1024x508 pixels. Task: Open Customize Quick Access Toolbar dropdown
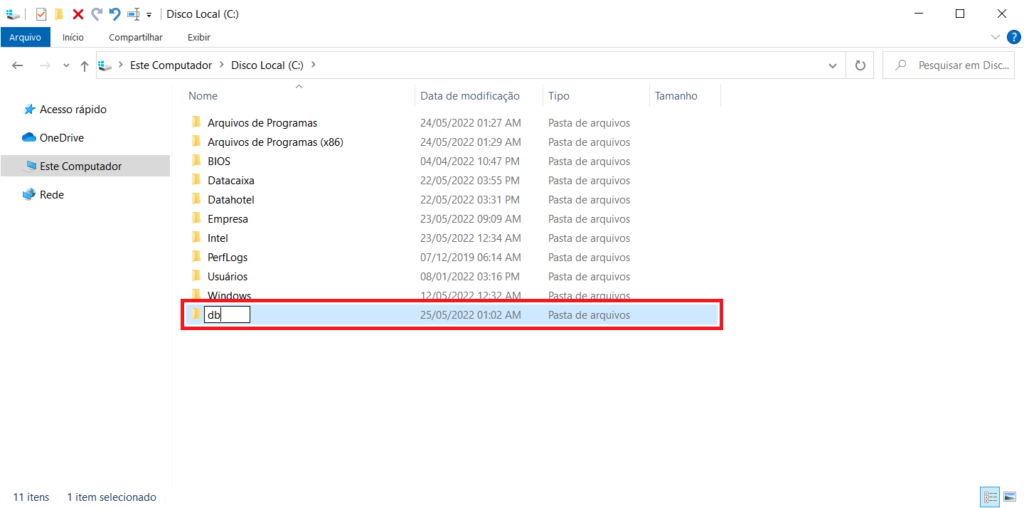pos(149,15)
